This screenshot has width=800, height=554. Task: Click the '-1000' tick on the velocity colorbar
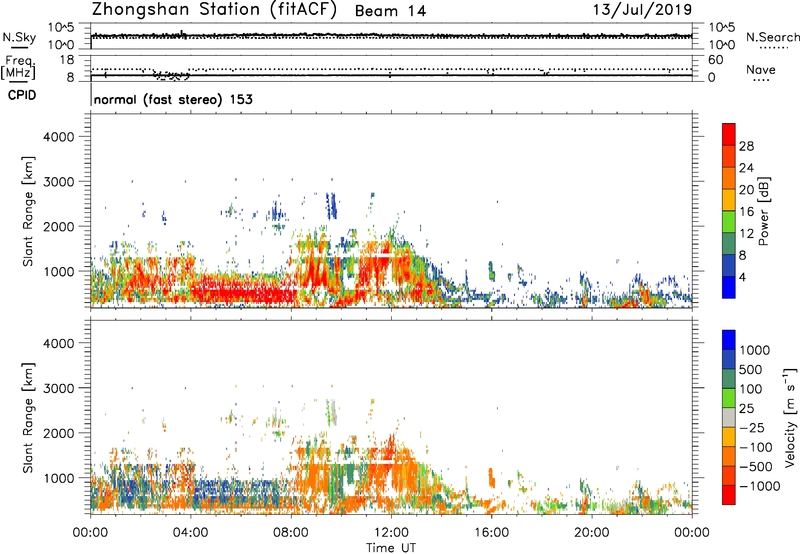pyautogui.click(x=760, y=486)
